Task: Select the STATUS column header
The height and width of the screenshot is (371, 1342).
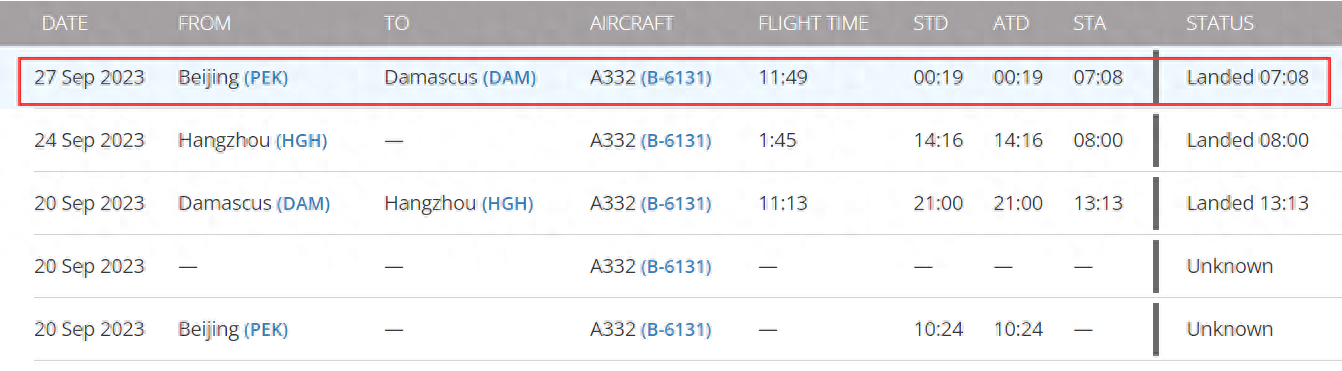Action: pos(1219,23)
